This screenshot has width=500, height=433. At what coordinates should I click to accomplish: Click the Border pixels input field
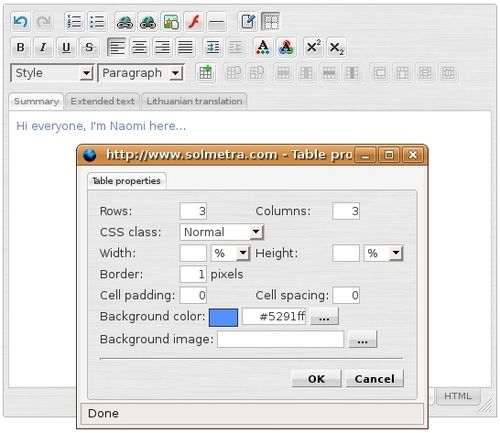tap(193, 274)
